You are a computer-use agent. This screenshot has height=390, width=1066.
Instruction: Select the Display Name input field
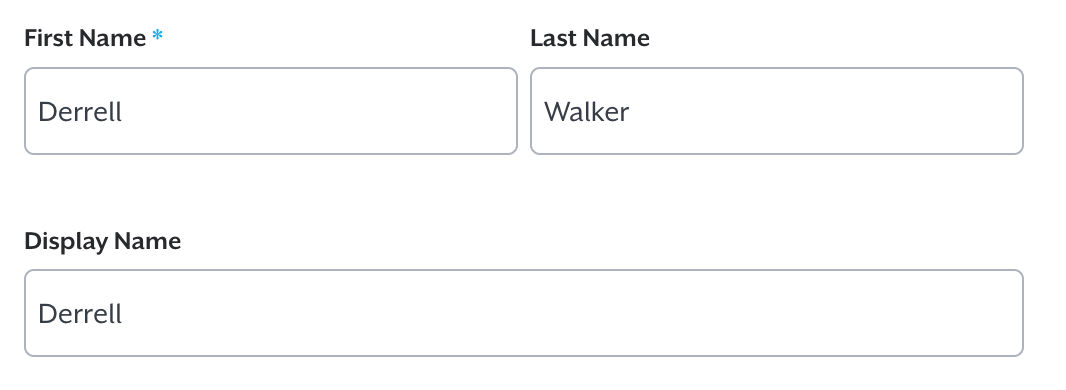(523, 313)
